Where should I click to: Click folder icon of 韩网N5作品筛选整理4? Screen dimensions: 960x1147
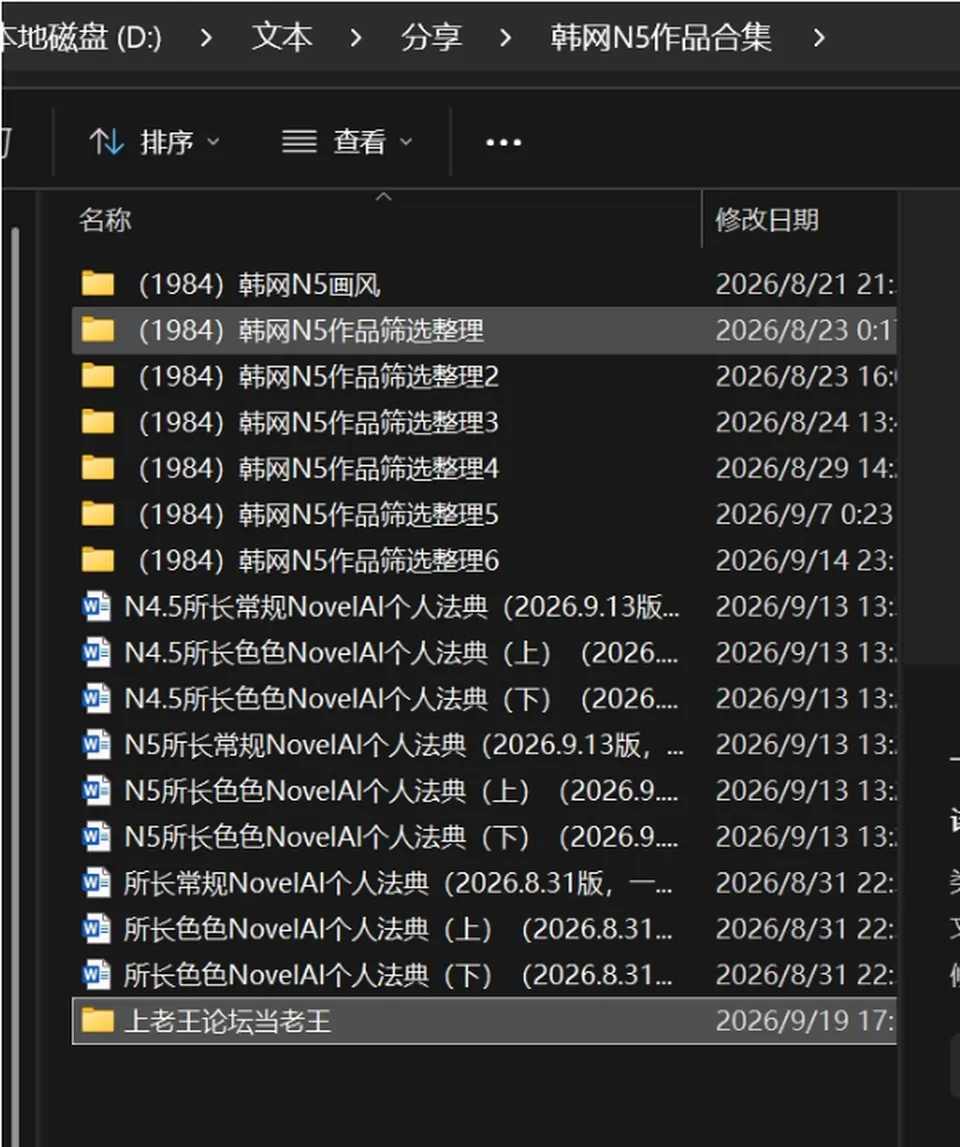(x=97, y=468)
